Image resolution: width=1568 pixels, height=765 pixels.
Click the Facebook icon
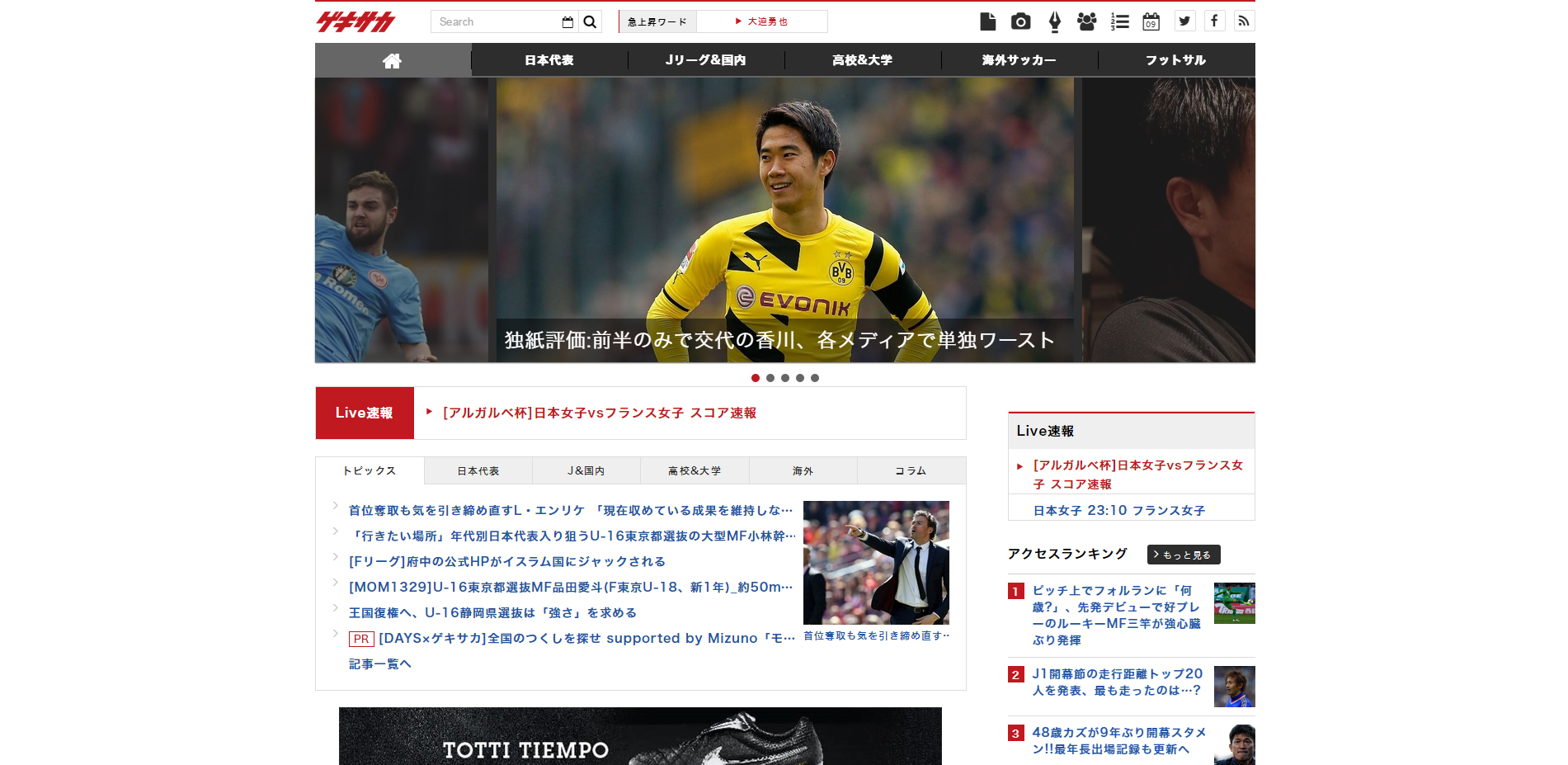click(x=1214, y=21)
